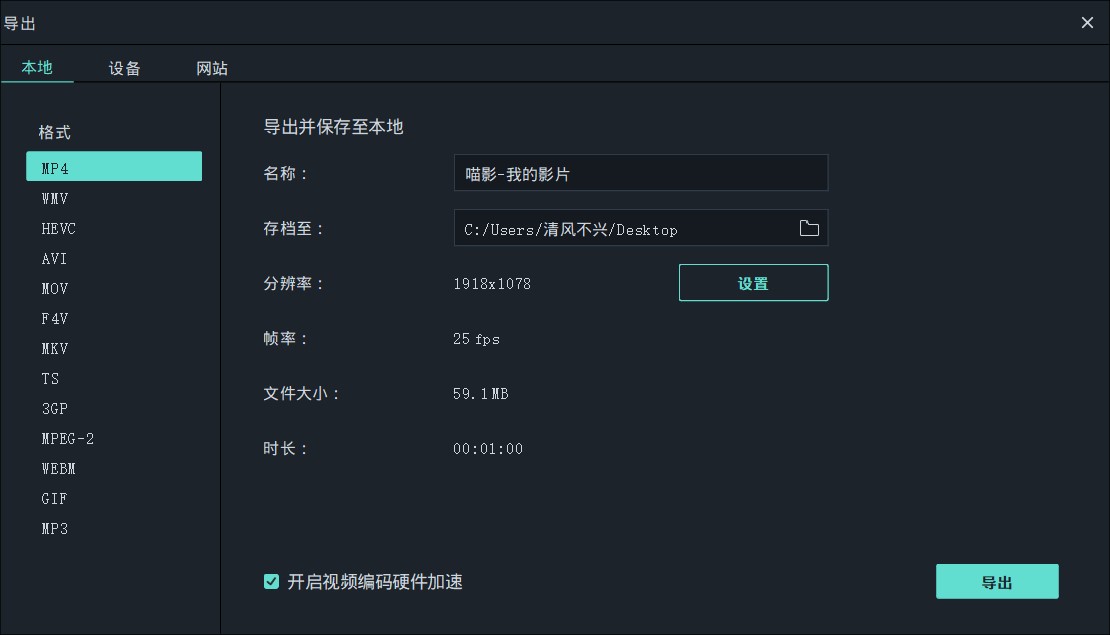
Task: Select the MOV format
Action: 113,288
